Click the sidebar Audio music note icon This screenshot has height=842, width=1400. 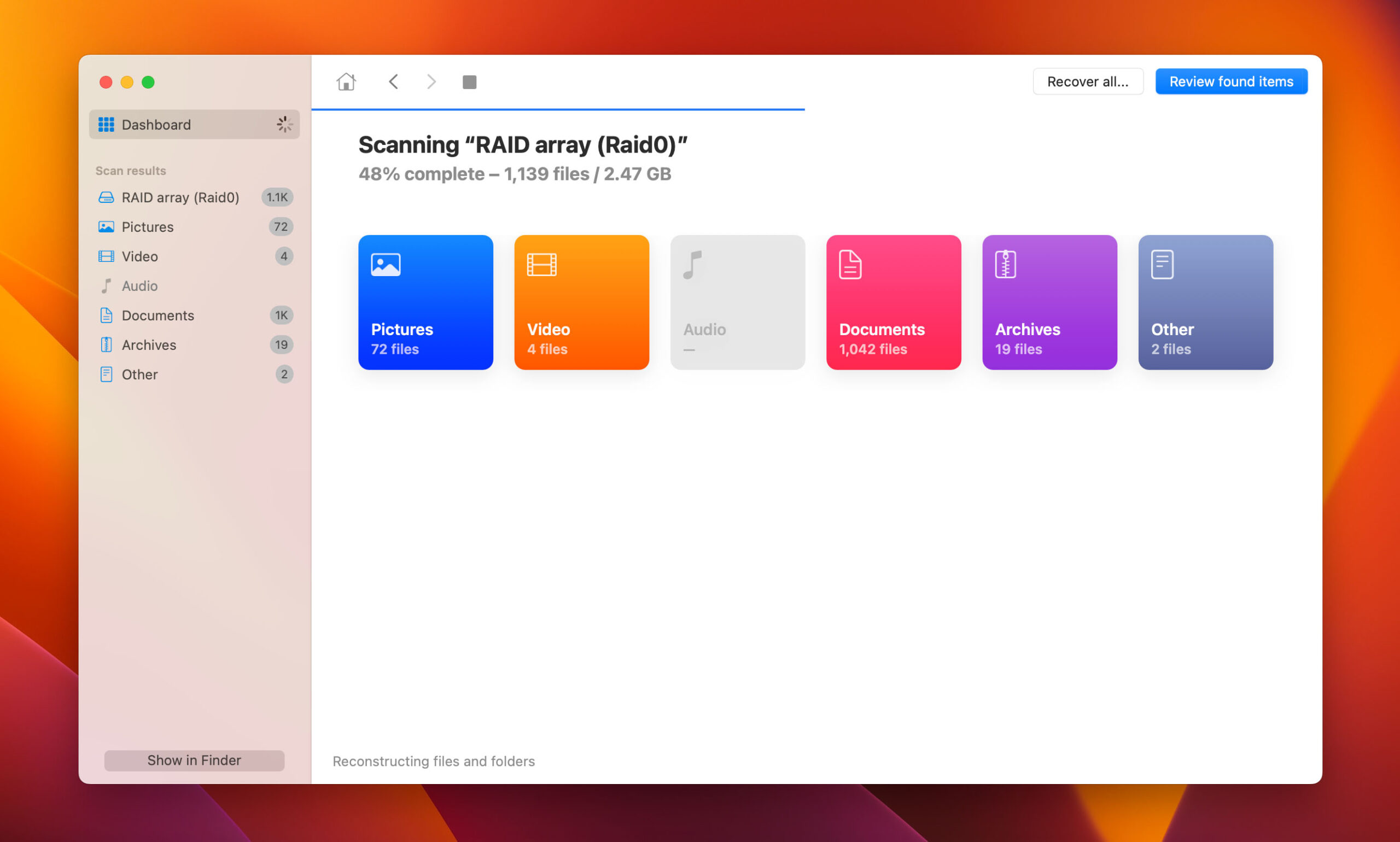(106, 285)
